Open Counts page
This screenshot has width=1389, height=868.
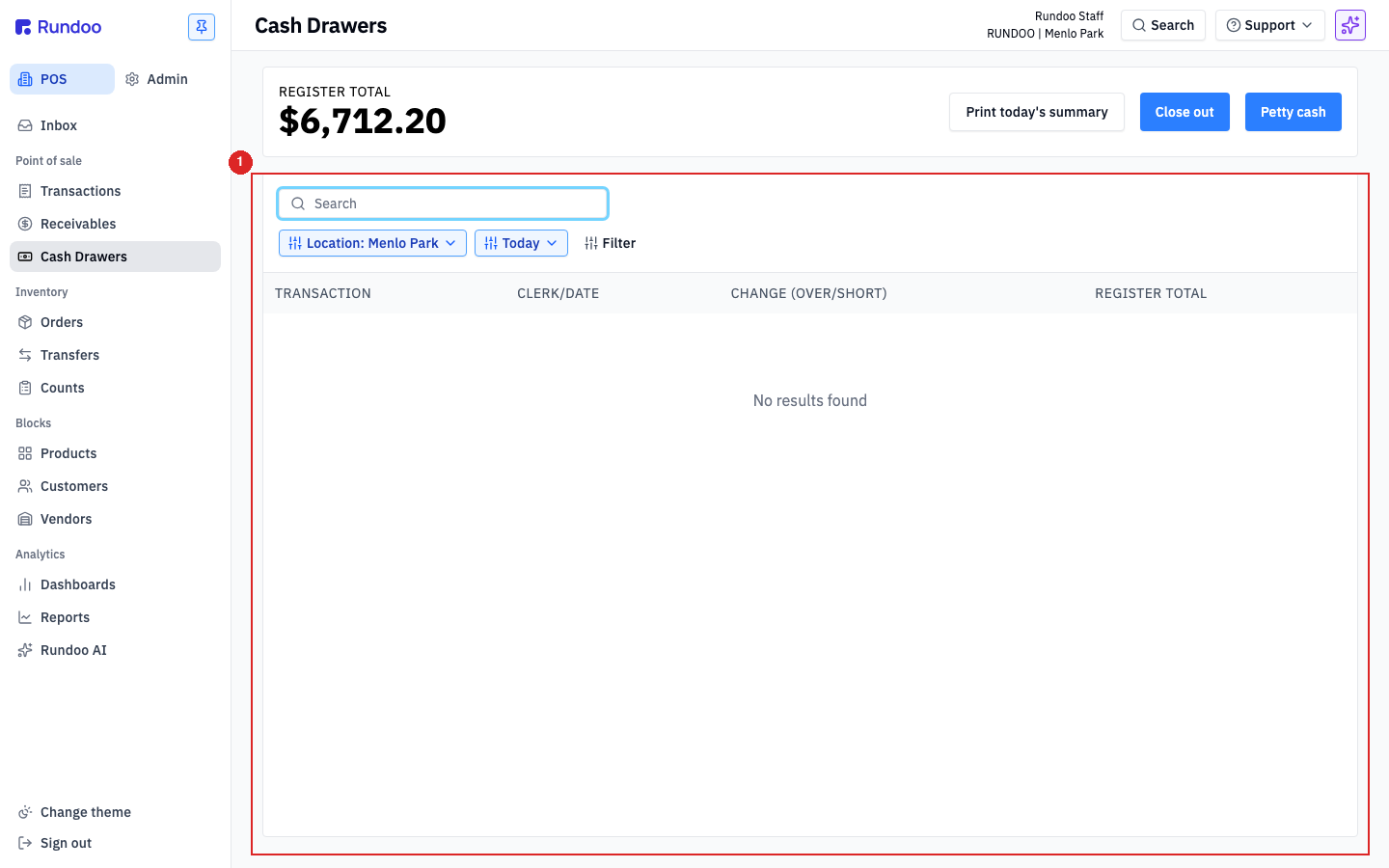115,388
